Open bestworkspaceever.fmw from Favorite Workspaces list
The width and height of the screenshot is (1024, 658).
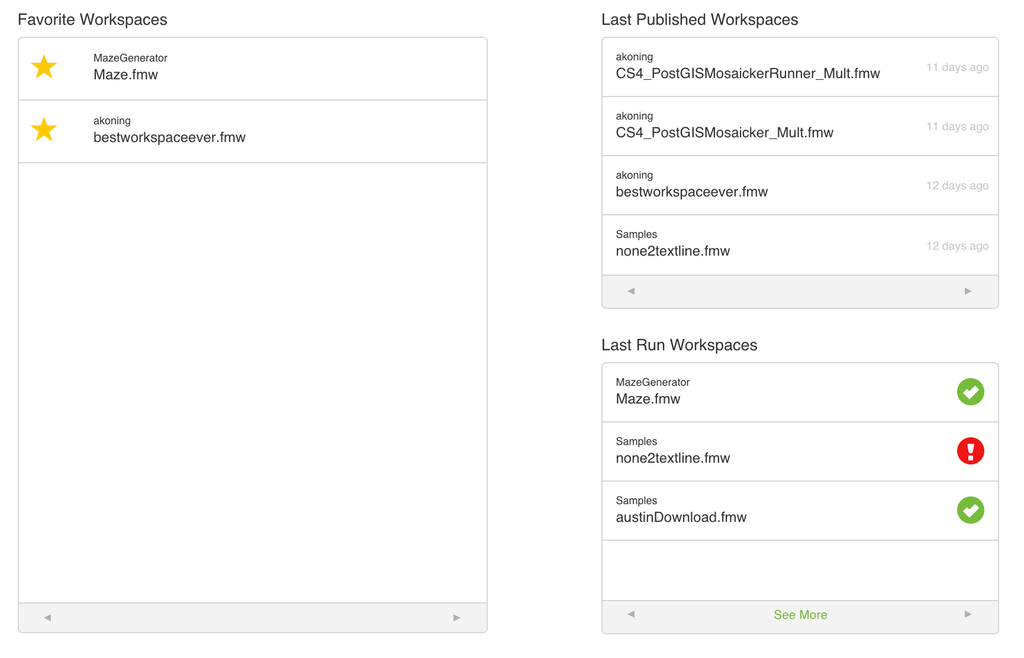point(169,138)
